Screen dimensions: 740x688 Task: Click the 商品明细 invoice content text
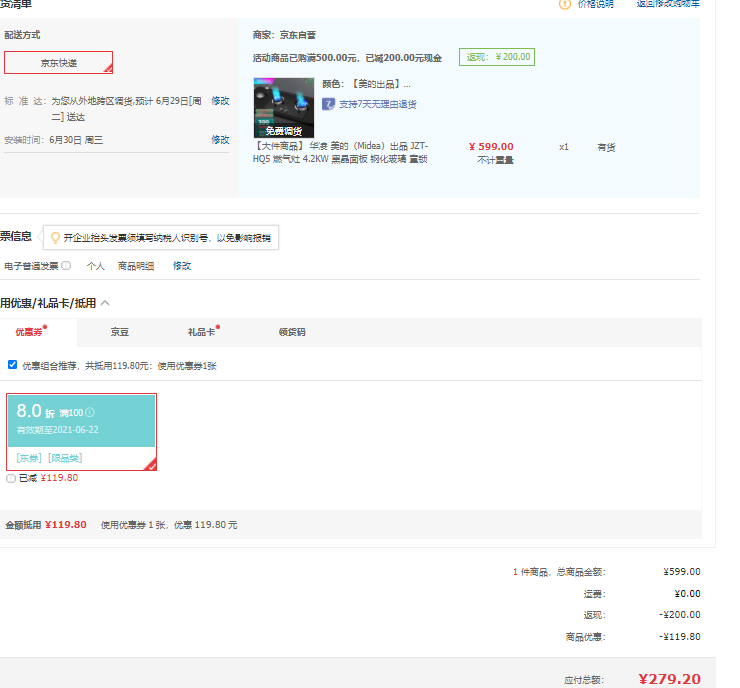click(x=136, y=266)
